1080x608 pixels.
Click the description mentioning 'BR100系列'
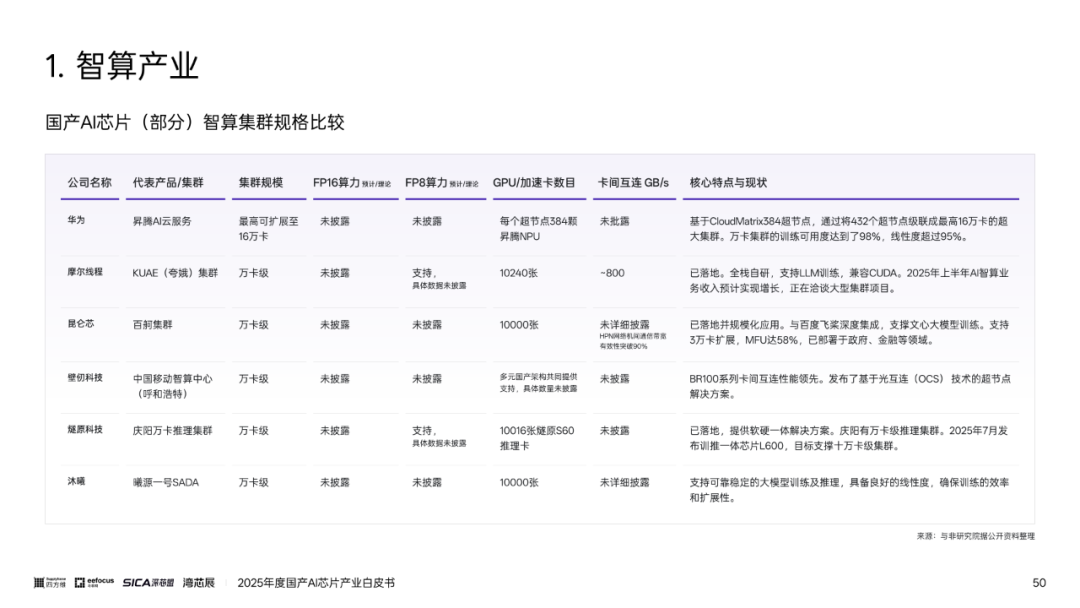point(850,386)
